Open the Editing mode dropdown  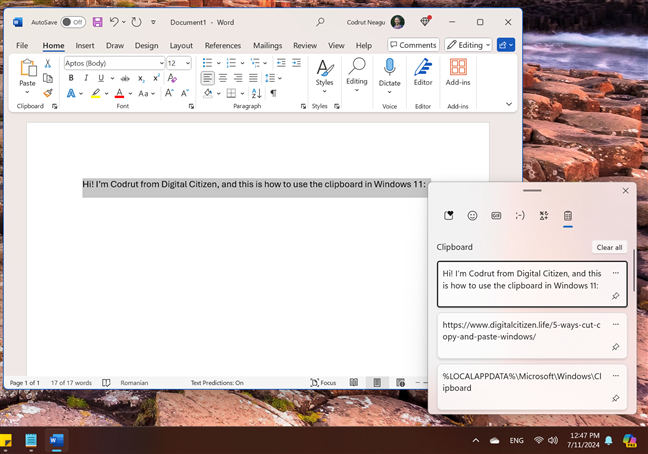(x=468, y=45)
